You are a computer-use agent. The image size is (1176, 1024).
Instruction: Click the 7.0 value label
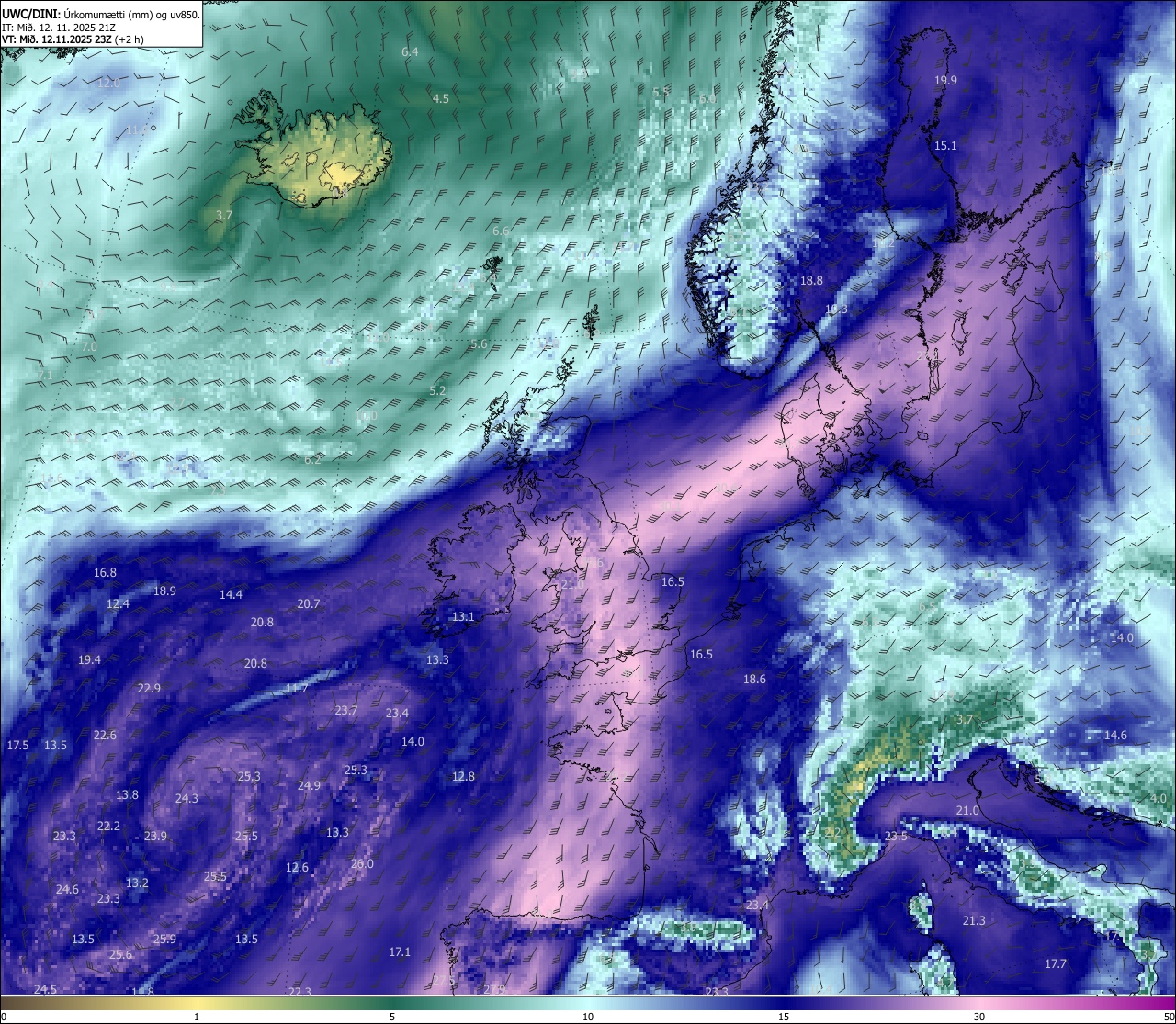(89, 347)
